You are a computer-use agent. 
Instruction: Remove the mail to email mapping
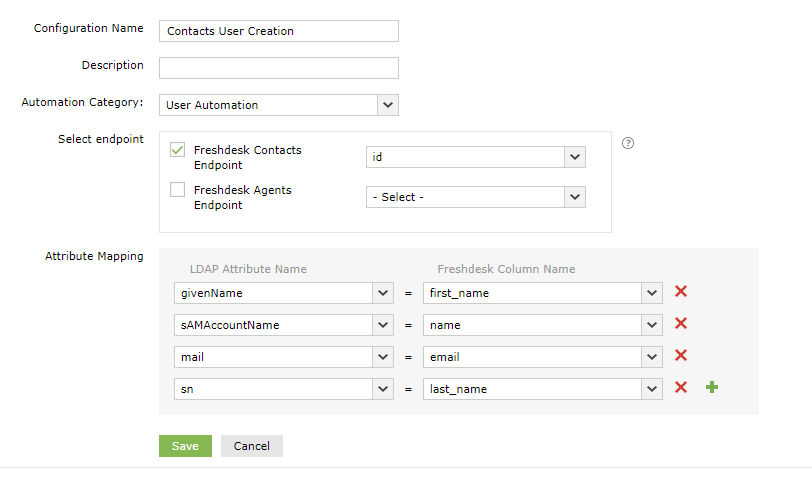681,356
